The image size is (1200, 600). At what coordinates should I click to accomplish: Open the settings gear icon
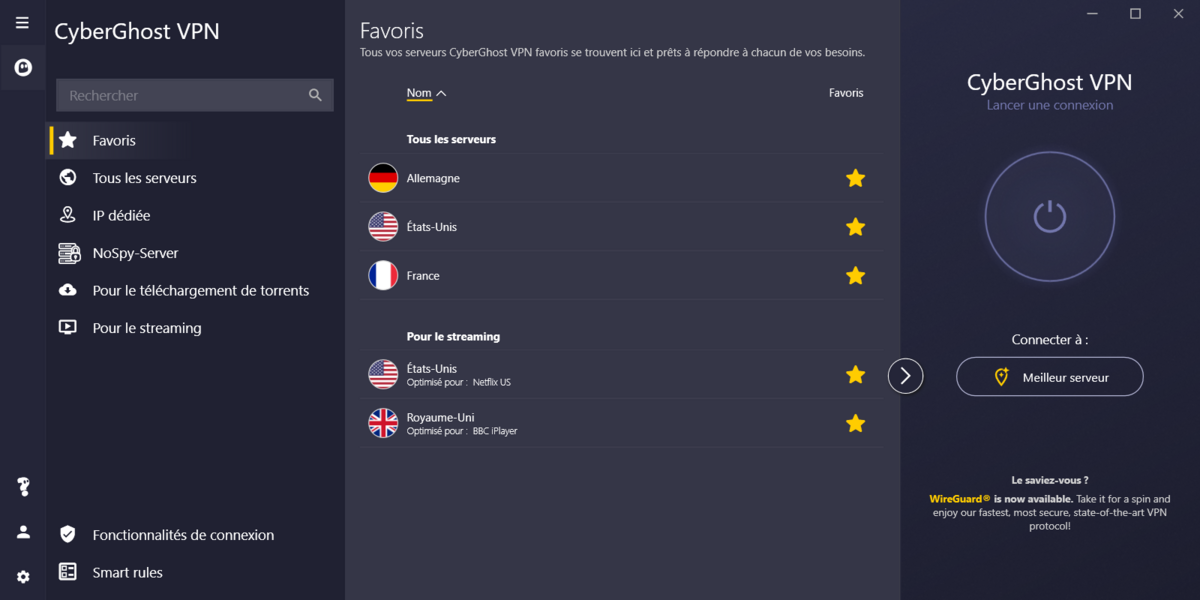point(23,577)
